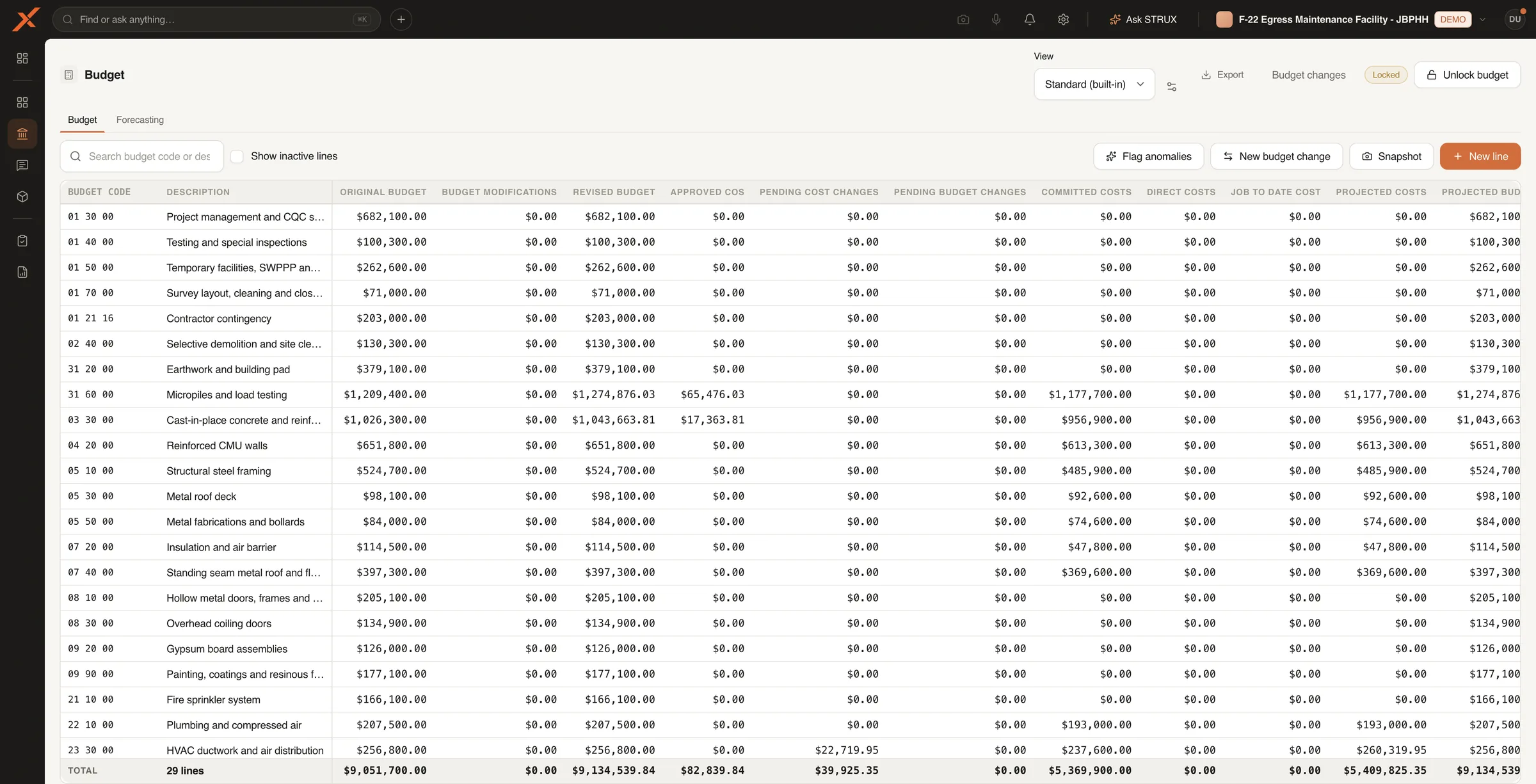Open the Fire sprinkler system row
1536x784 pixels.
tap(790, 700)
